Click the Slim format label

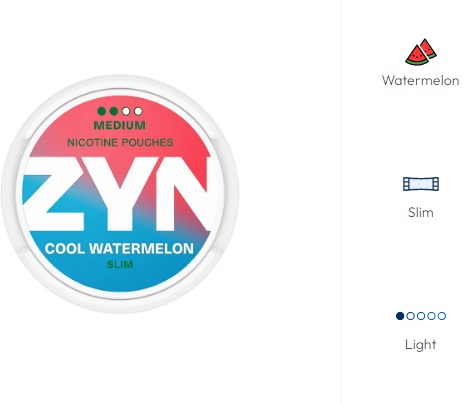click(421, 212)
